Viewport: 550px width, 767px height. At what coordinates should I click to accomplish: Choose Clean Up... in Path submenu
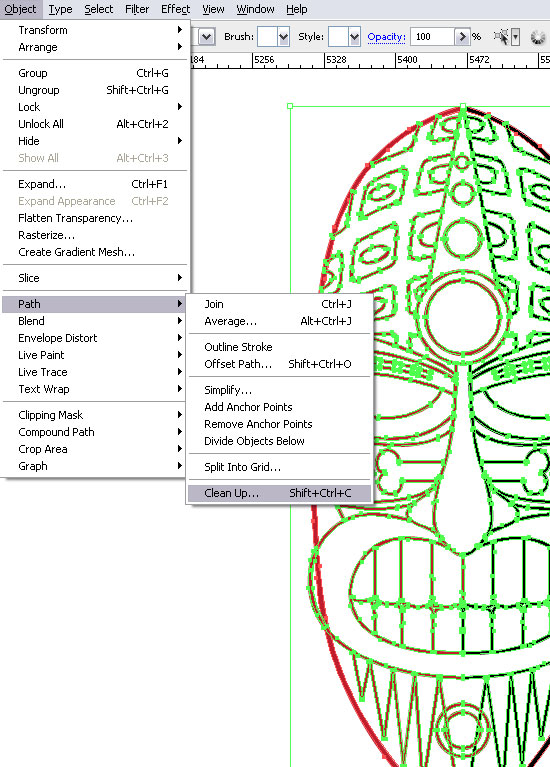279,493
